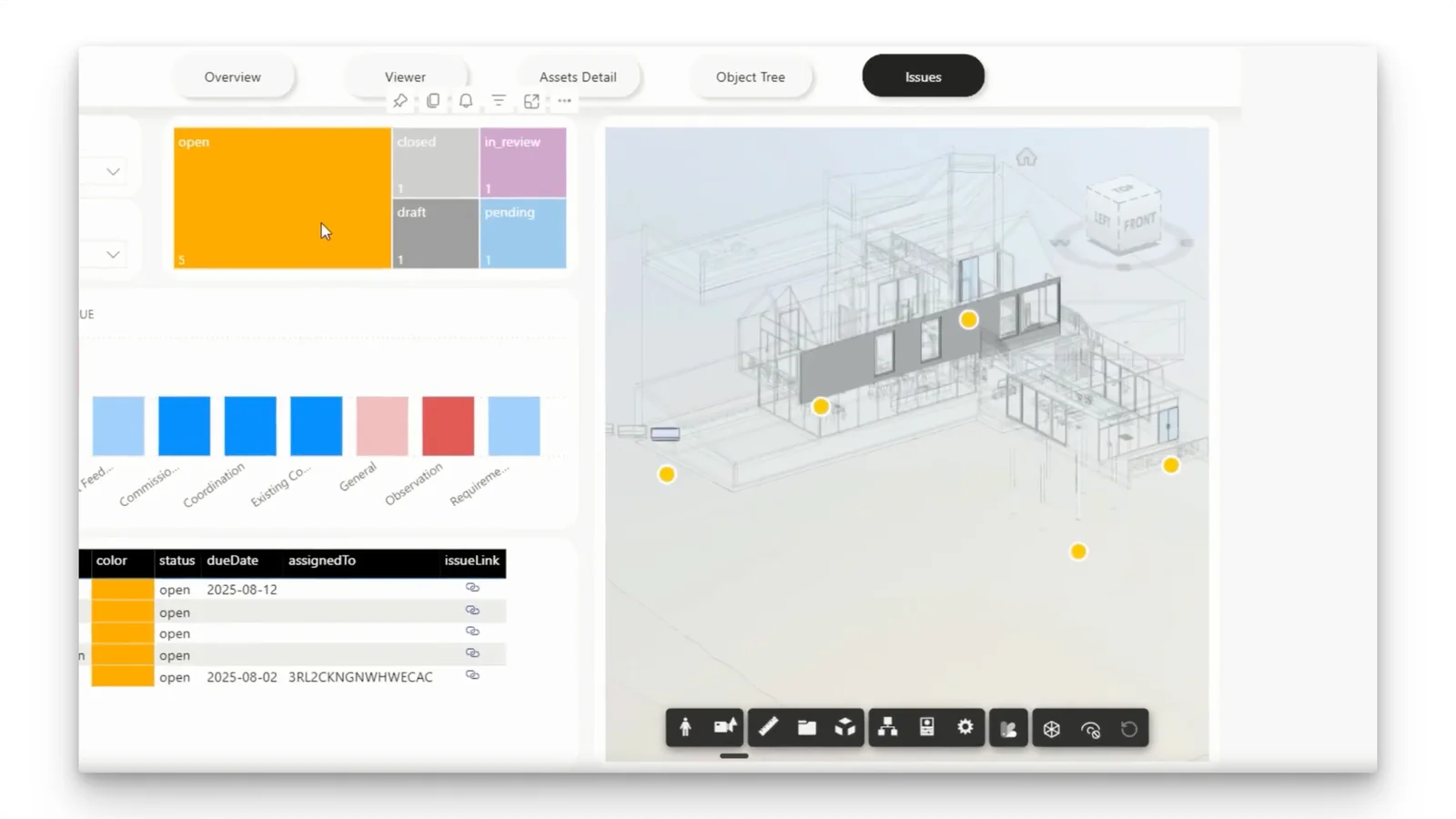The height and width of the screenshot is (819, 1456).
Task: Switch to the Viewer tab
Action: (405, 77)
